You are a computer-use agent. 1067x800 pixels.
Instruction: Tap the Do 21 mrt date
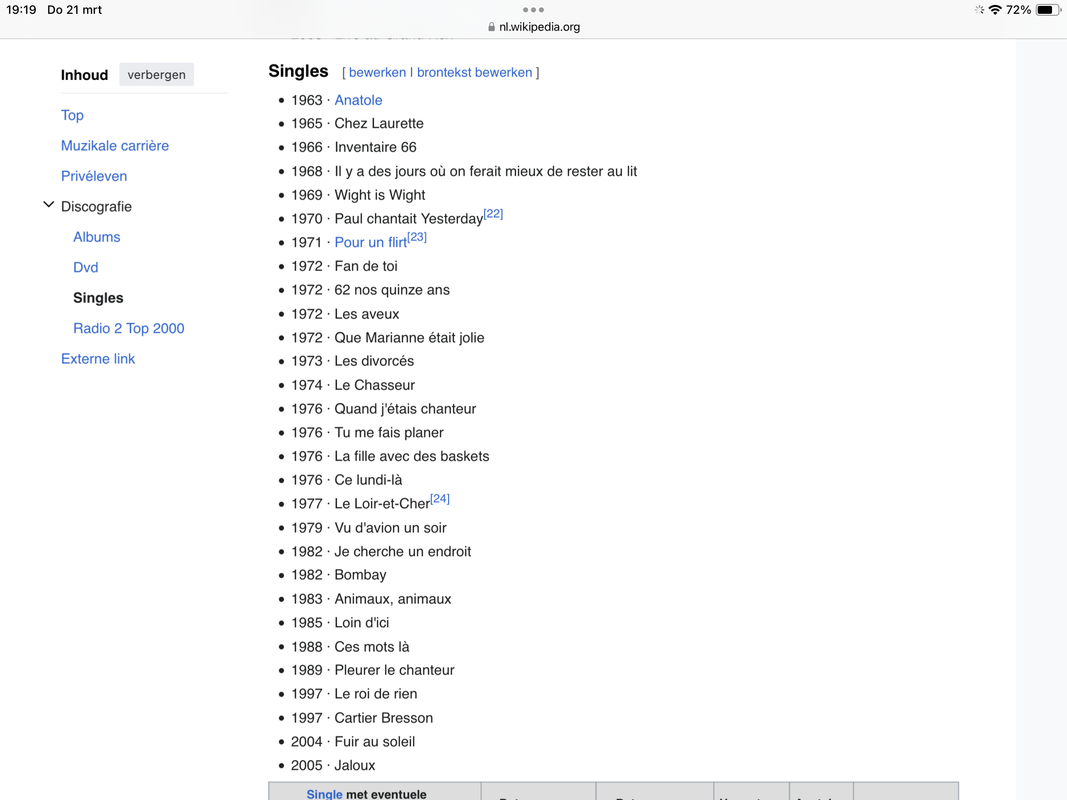(x=74, y=10)
